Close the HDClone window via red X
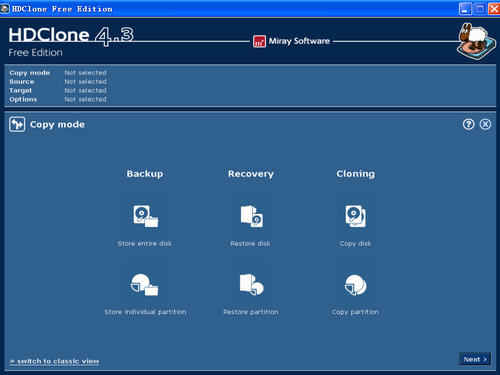This screenshot has height=375, width=500. (x=494, y=9)
